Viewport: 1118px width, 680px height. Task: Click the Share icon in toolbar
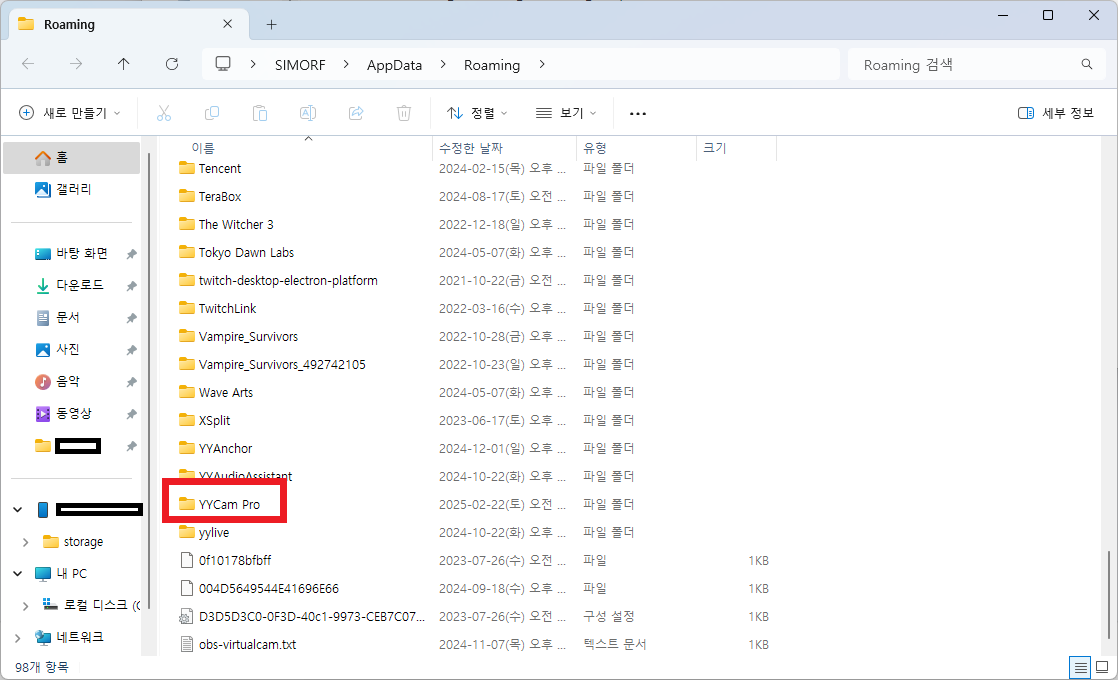[356, 113]
